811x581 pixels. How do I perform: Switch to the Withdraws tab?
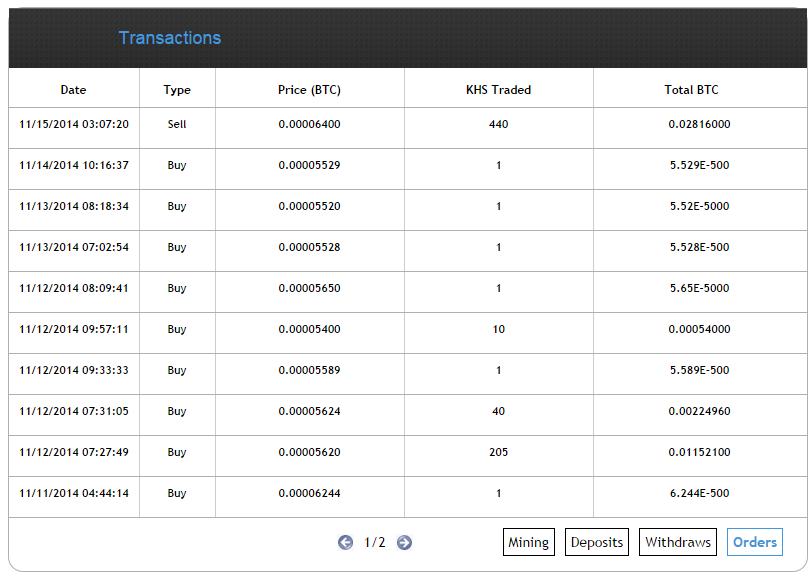pos(678,542)
